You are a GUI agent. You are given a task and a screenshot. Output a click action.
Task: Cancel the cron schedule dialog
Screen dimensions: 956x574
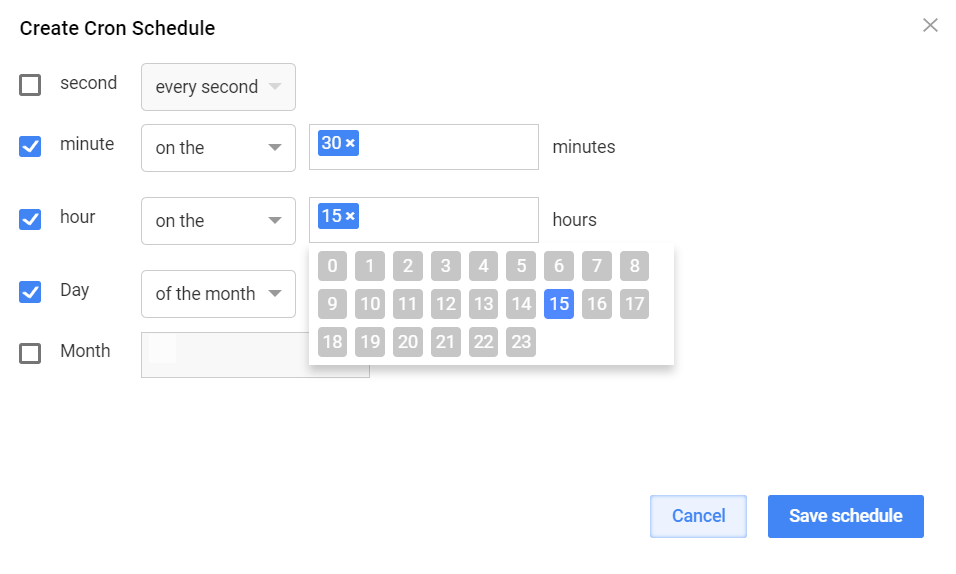point(698,516)
